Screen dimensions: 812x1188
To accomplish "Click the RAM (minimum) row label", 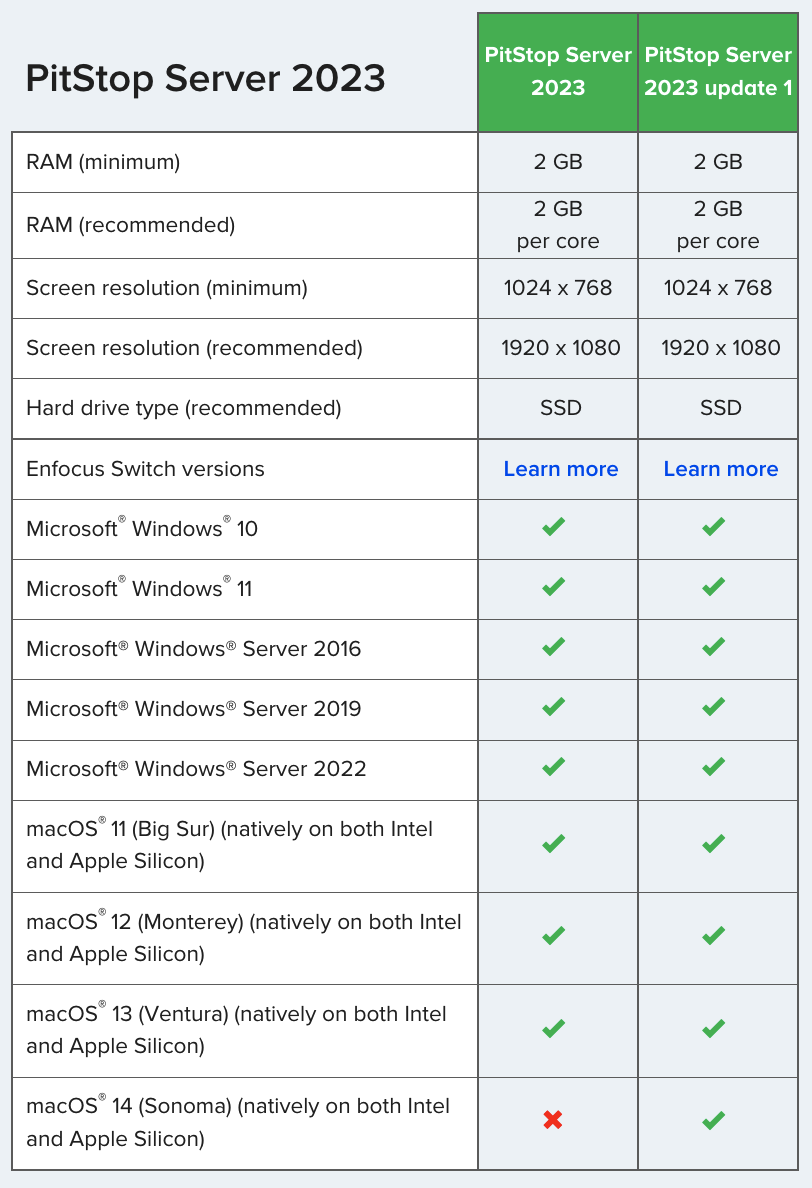I will click(103, 162).
